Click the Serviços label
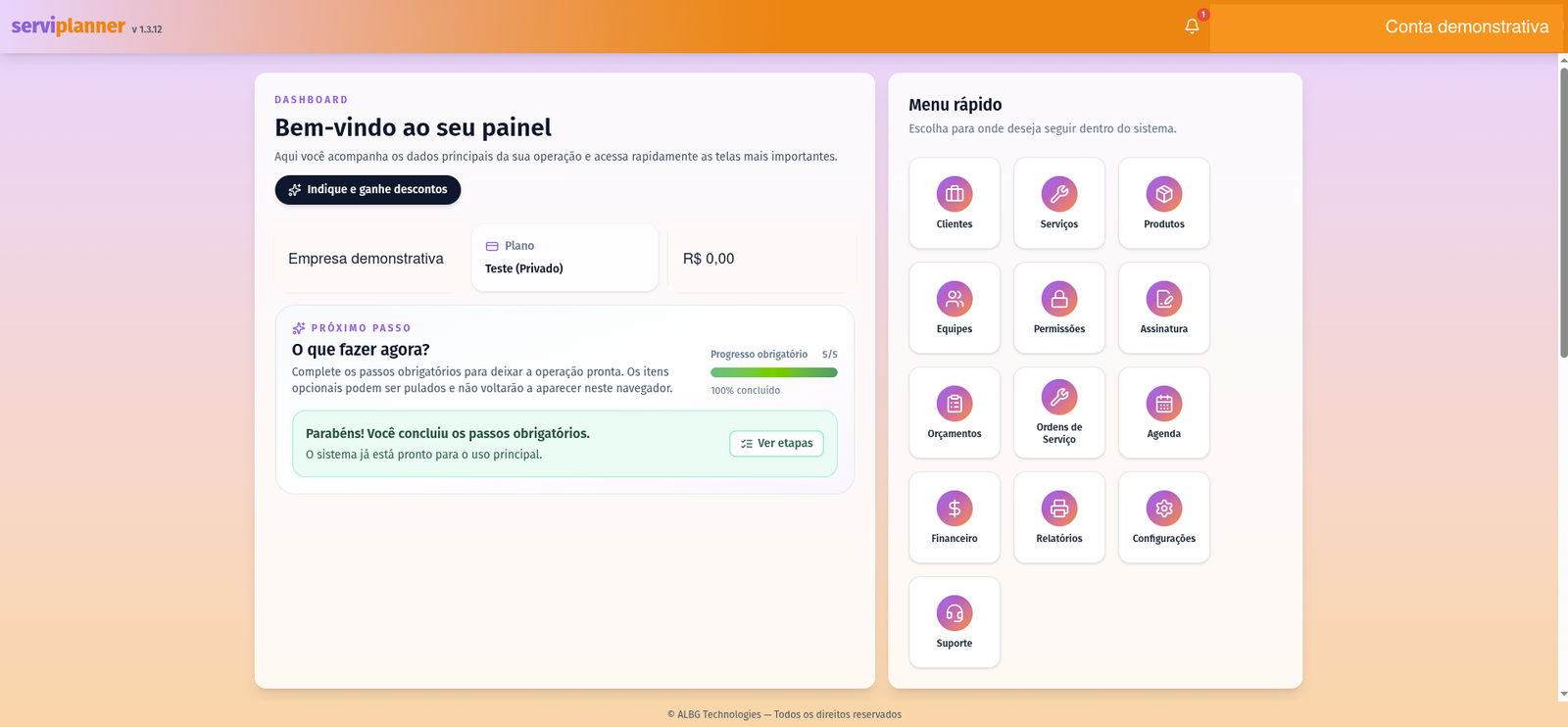 1059,224
